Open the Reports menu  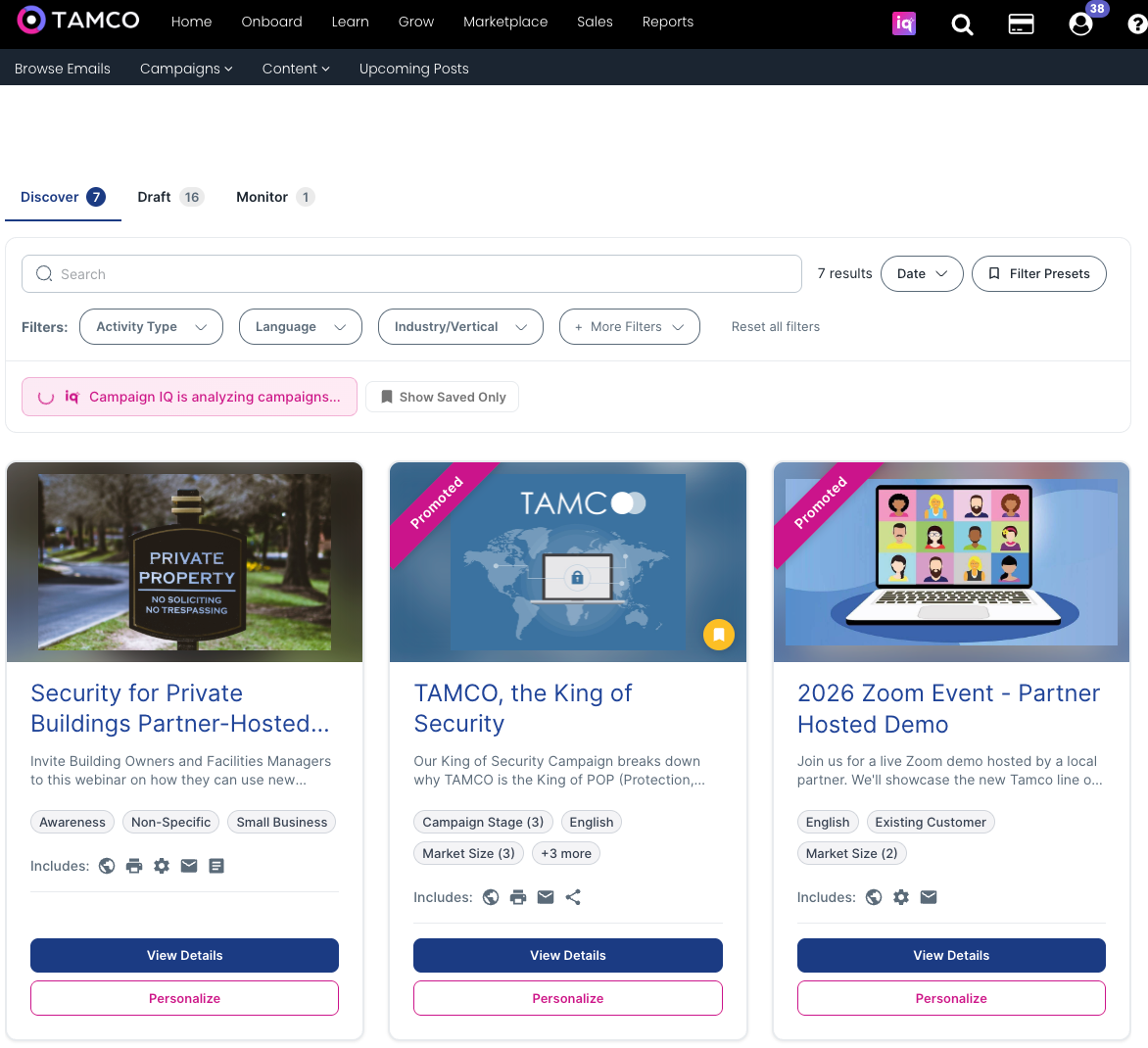click(668, 22)
